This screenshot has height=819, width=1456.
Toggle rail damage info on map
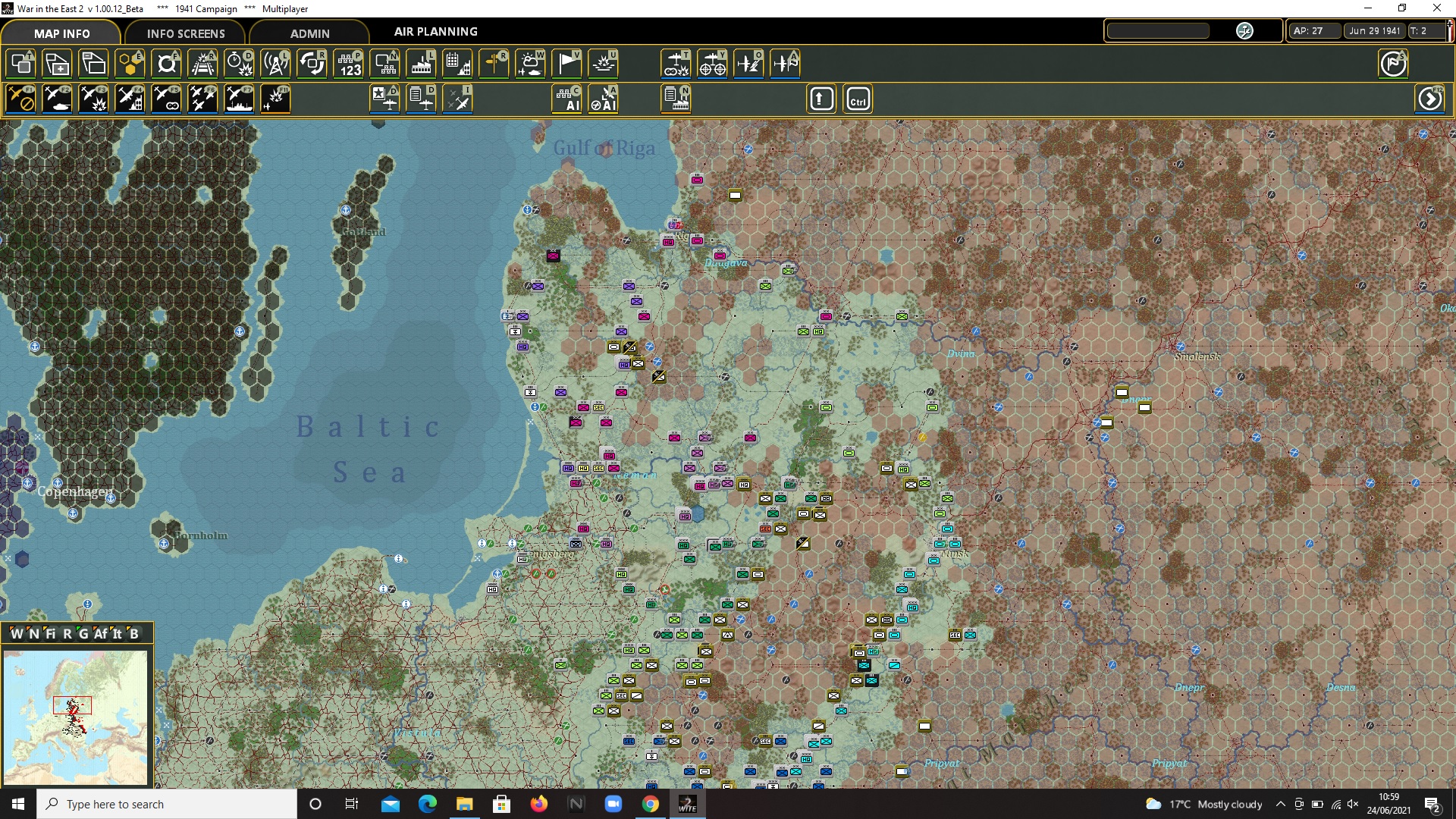click(202, 64)
